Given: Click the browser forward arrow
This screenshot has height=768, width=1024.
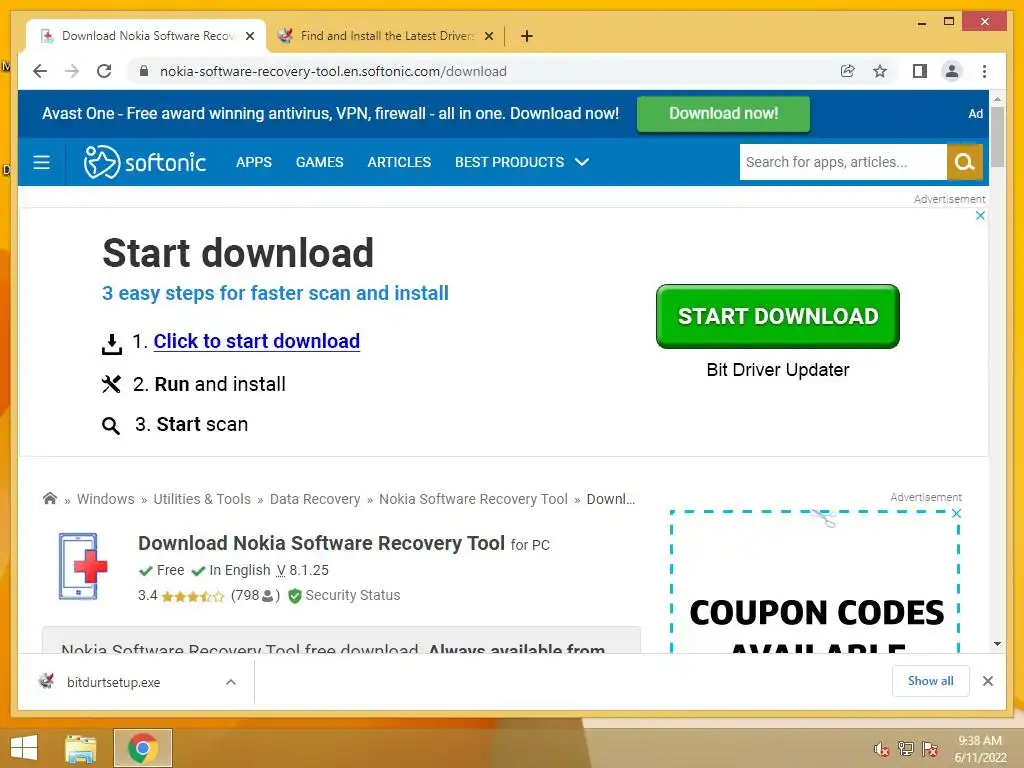Looking at the screenshot, I should click(x=72, y=71).
